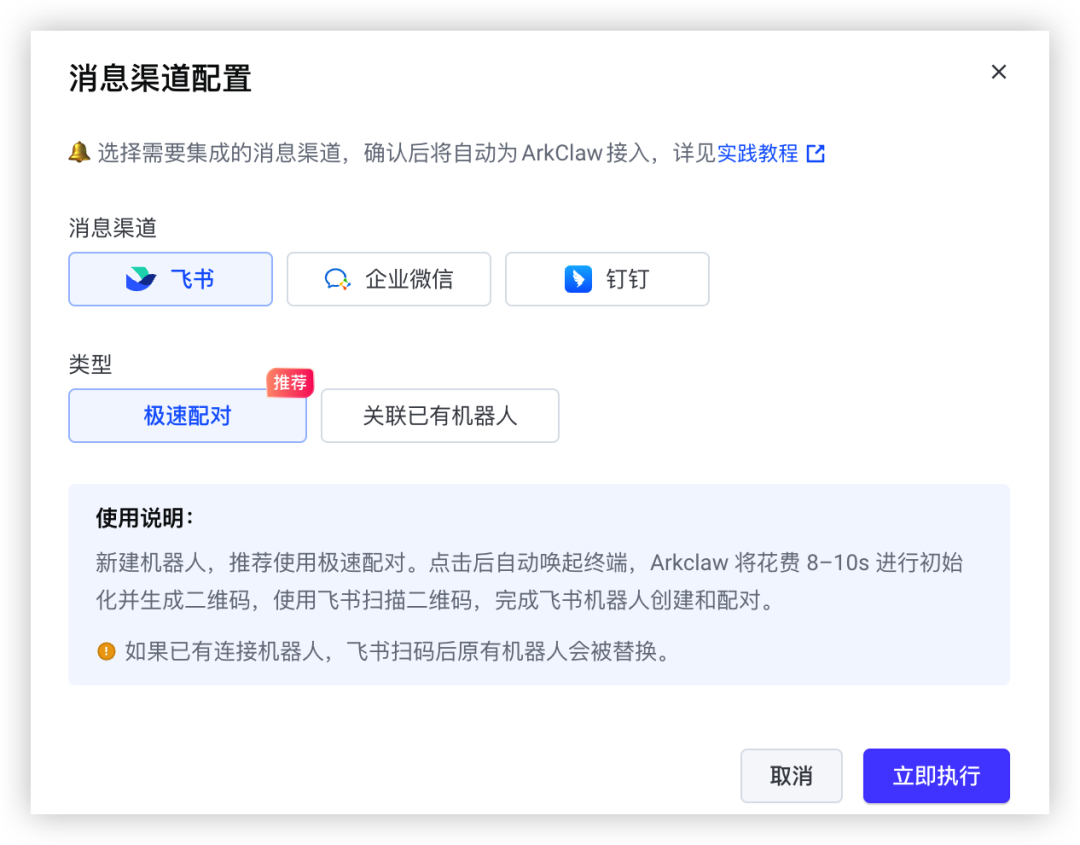The image size is (1080, 845).
Task: Click the external link arrow icon
Action: pos(816,153)
